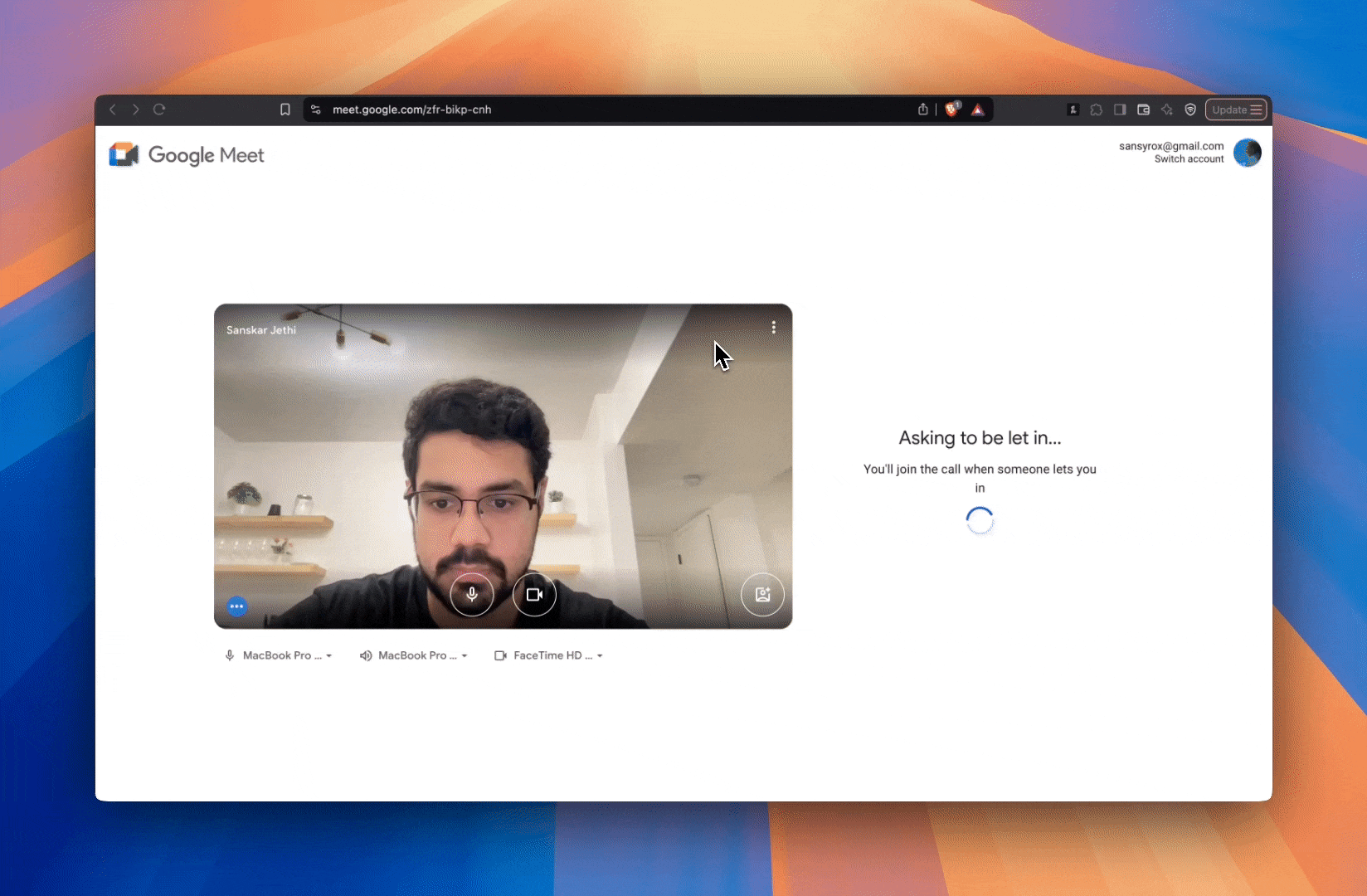Open the Brave Wallet icon

point(1143,109)
